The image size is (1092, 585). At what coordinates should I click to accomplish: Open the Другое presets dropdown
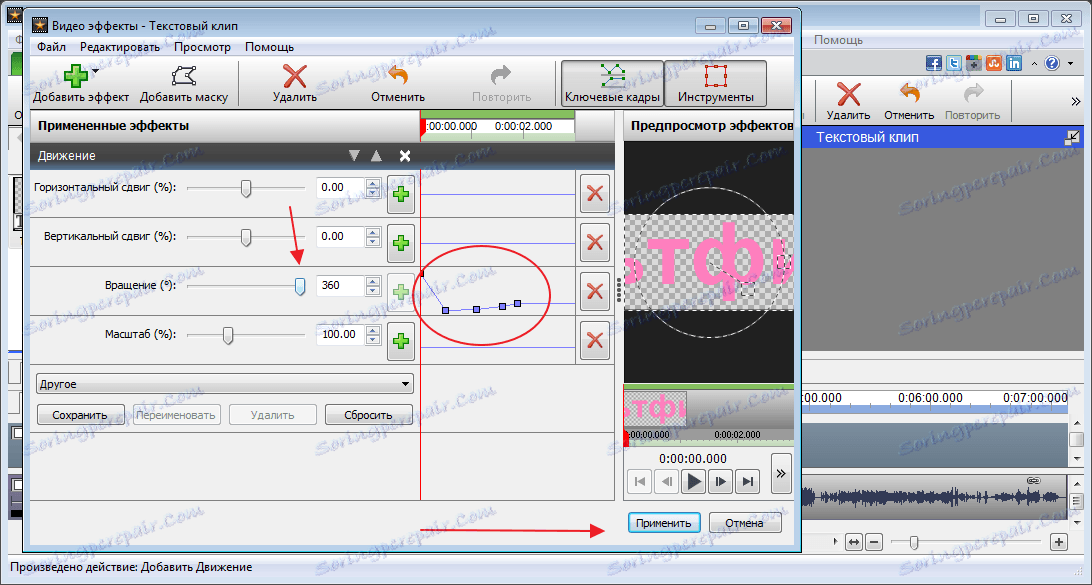tap(224, 384)
